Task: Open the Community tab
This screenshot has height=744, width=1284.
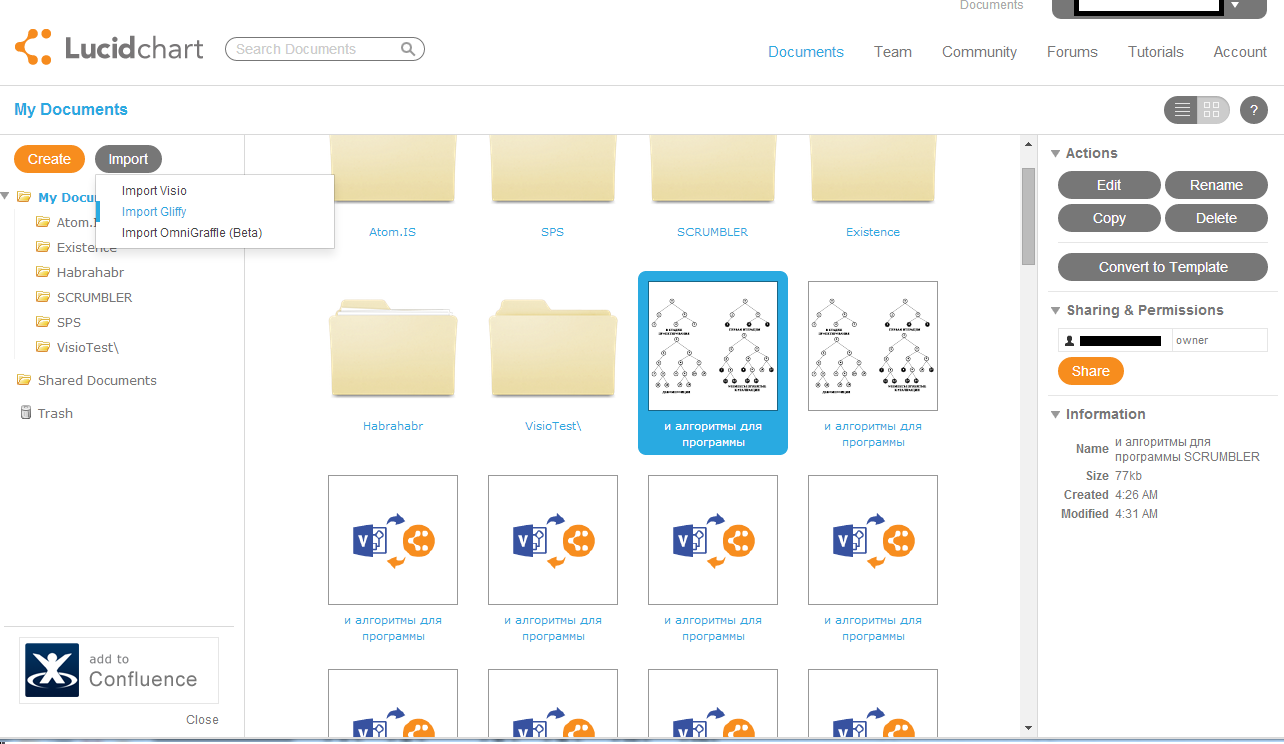Action: pyautogui.click(x=979, y=52)
